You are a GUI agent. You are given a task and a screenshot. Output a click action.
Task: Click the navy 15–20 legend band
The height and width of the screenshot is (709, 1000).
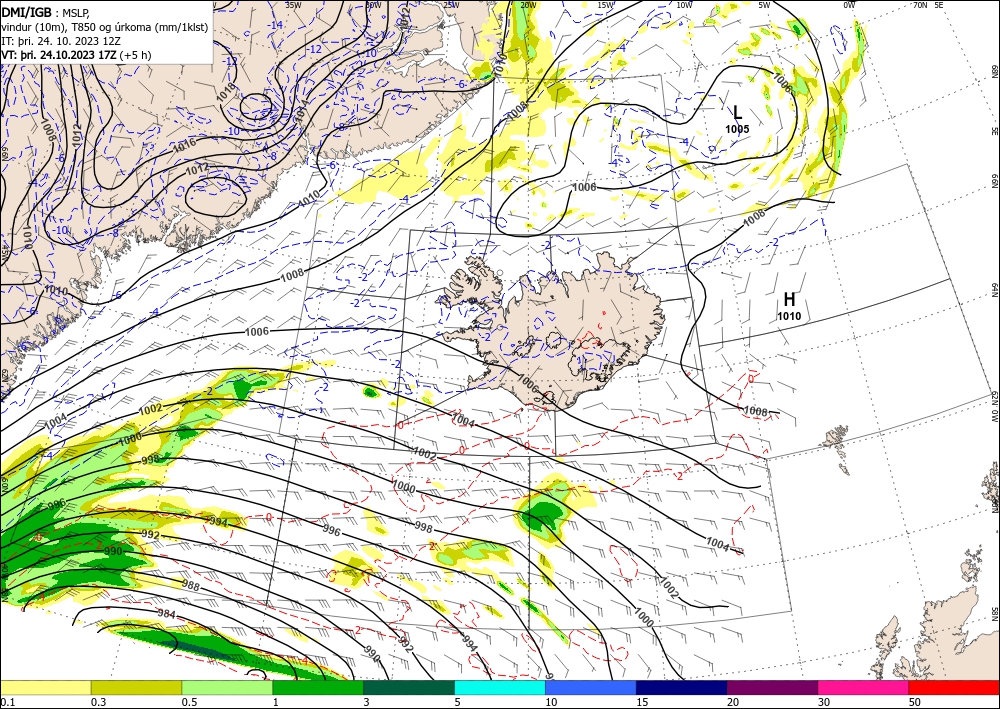pyautogui.click(x=682, y=687)
